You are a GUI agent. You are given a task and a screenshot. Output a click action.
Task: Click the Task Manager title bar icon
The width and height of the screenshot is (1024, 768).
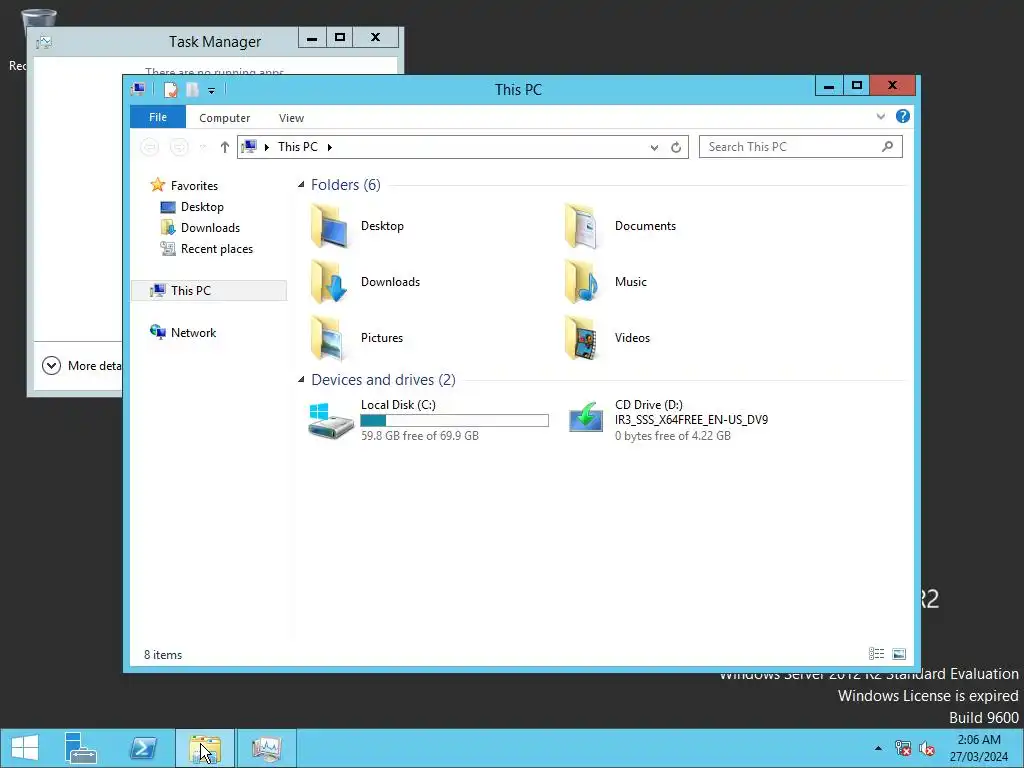pyautogui.click(x=44, y=42)
